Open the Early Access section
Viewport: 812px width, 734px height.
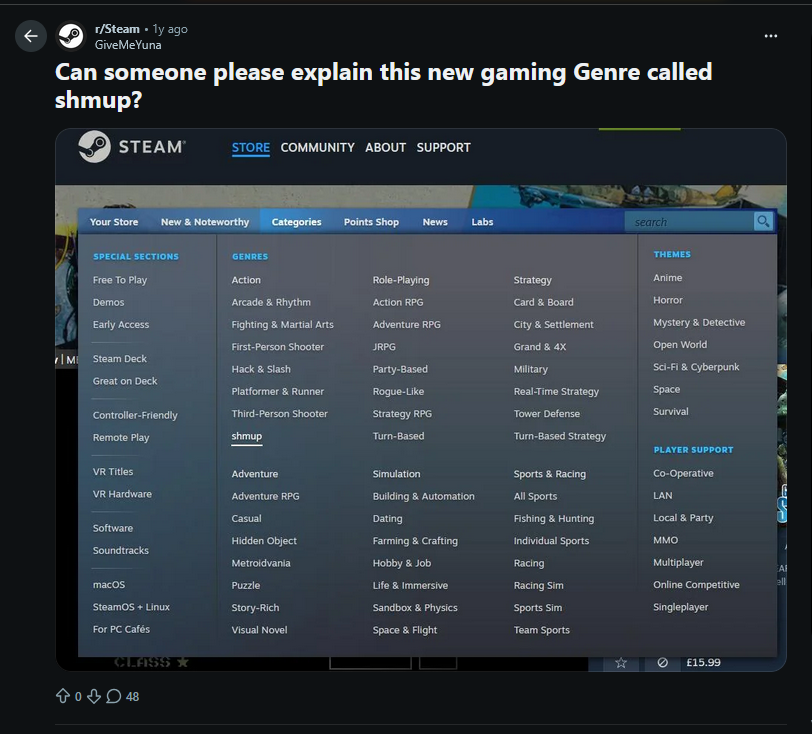tap(121, 324)
